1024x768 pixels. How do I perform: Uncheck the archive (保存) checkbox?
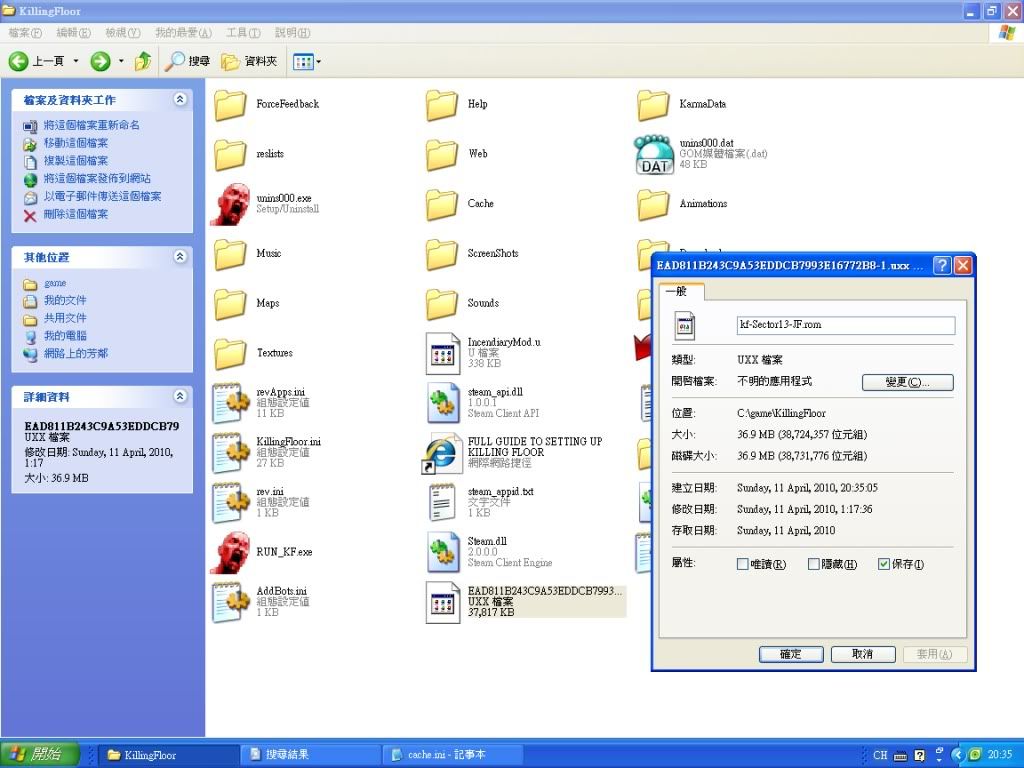(x=884, y=564)
